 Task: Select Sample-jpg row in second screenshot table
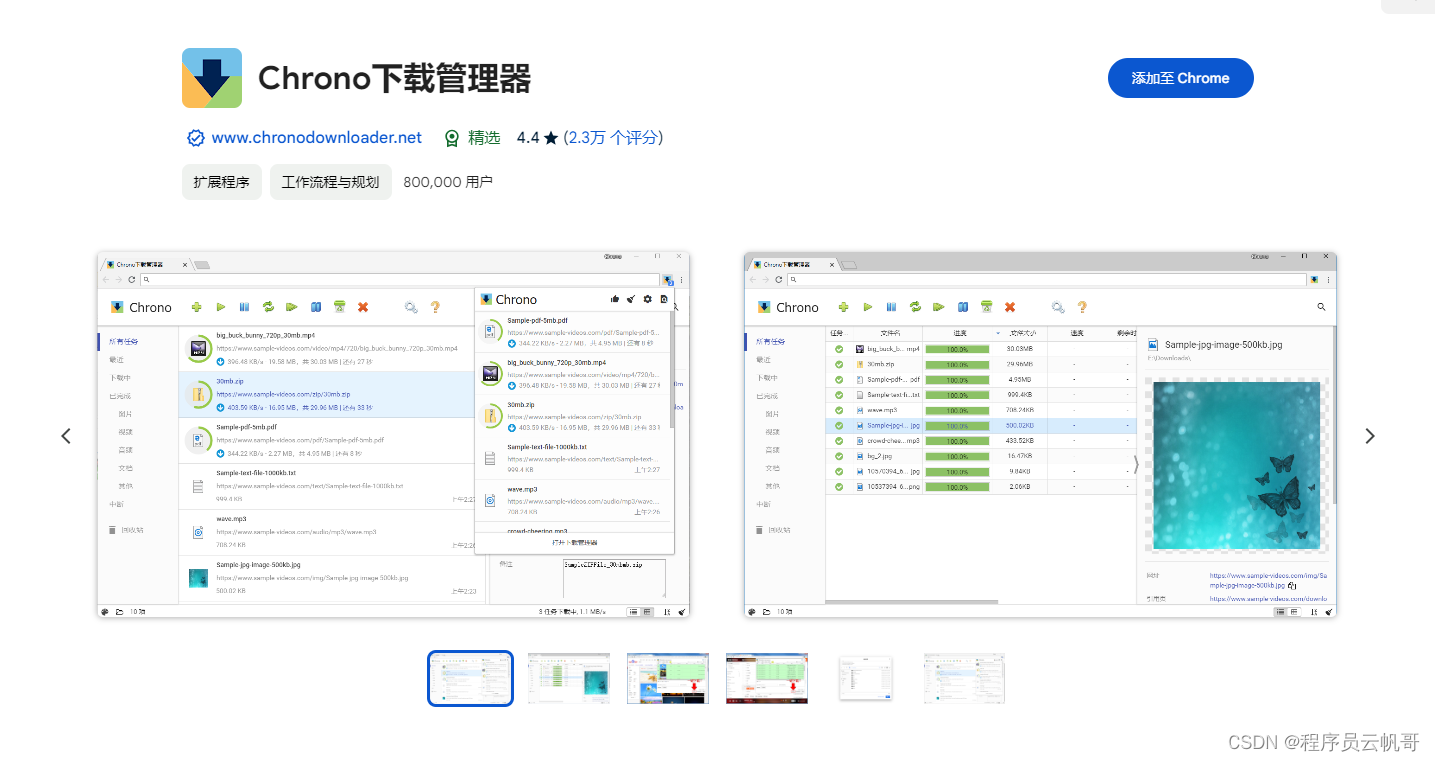980,425
